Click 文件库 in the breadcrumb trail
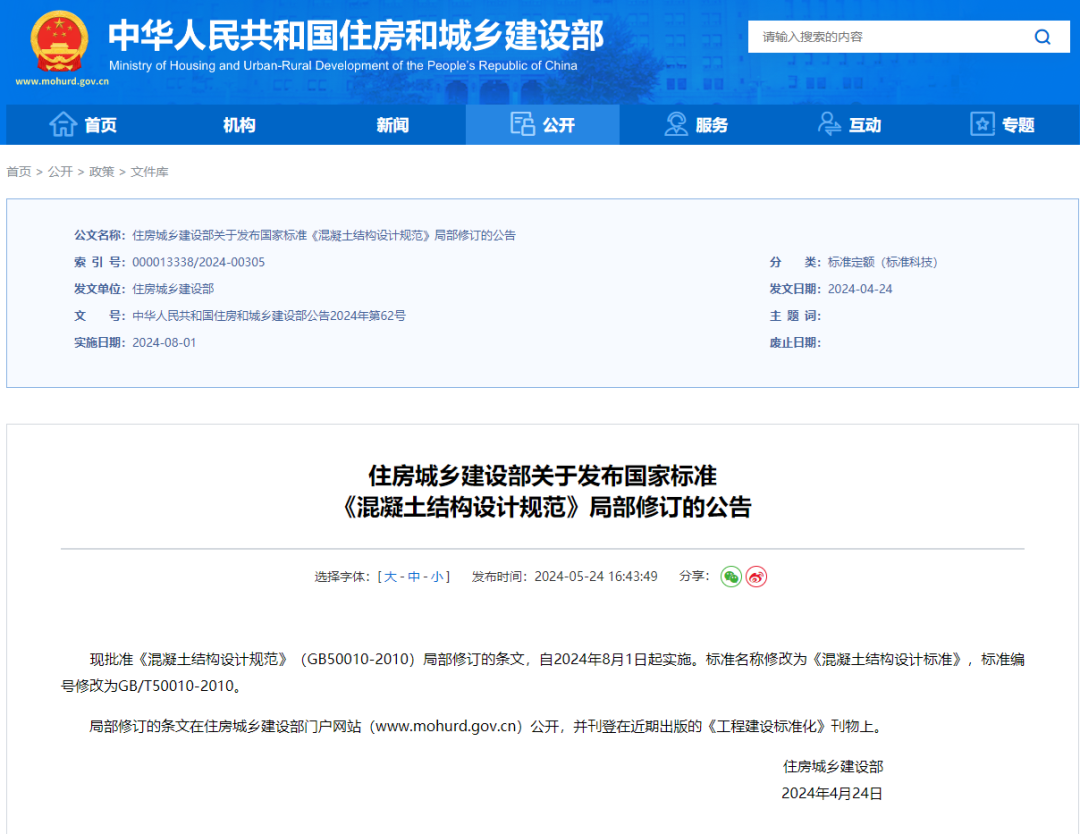 [x=149, y=171]
